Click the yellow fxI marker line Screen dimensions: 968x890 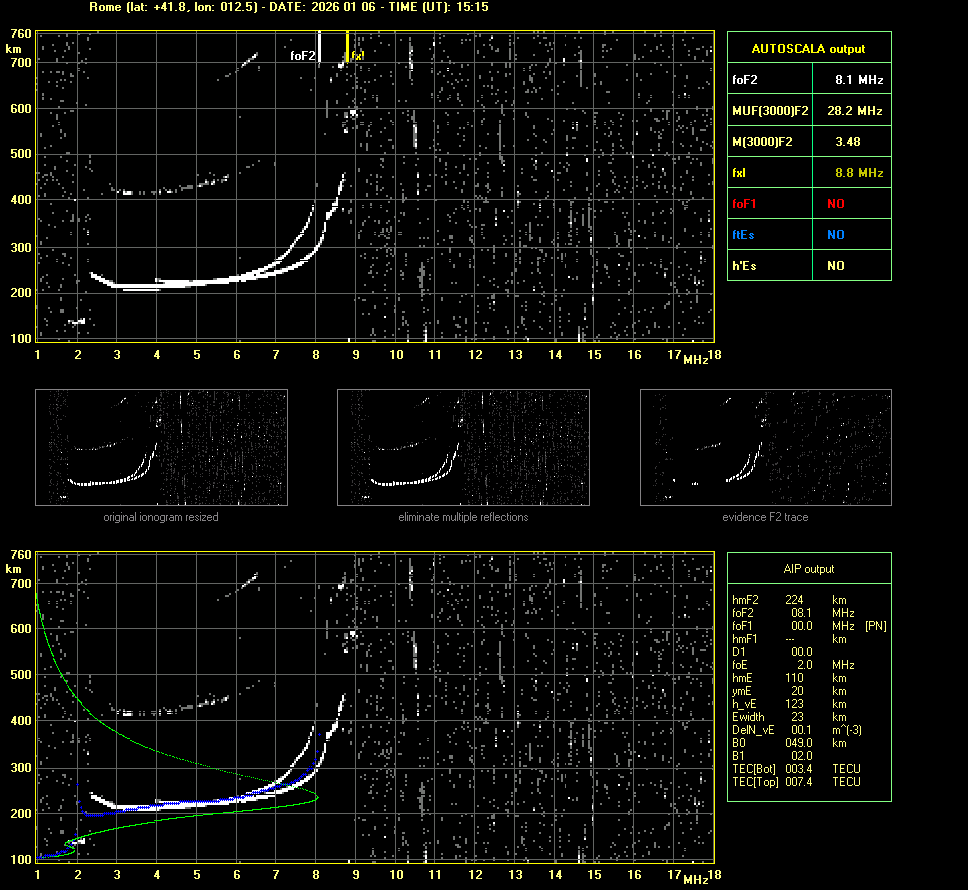click(347, 44)
